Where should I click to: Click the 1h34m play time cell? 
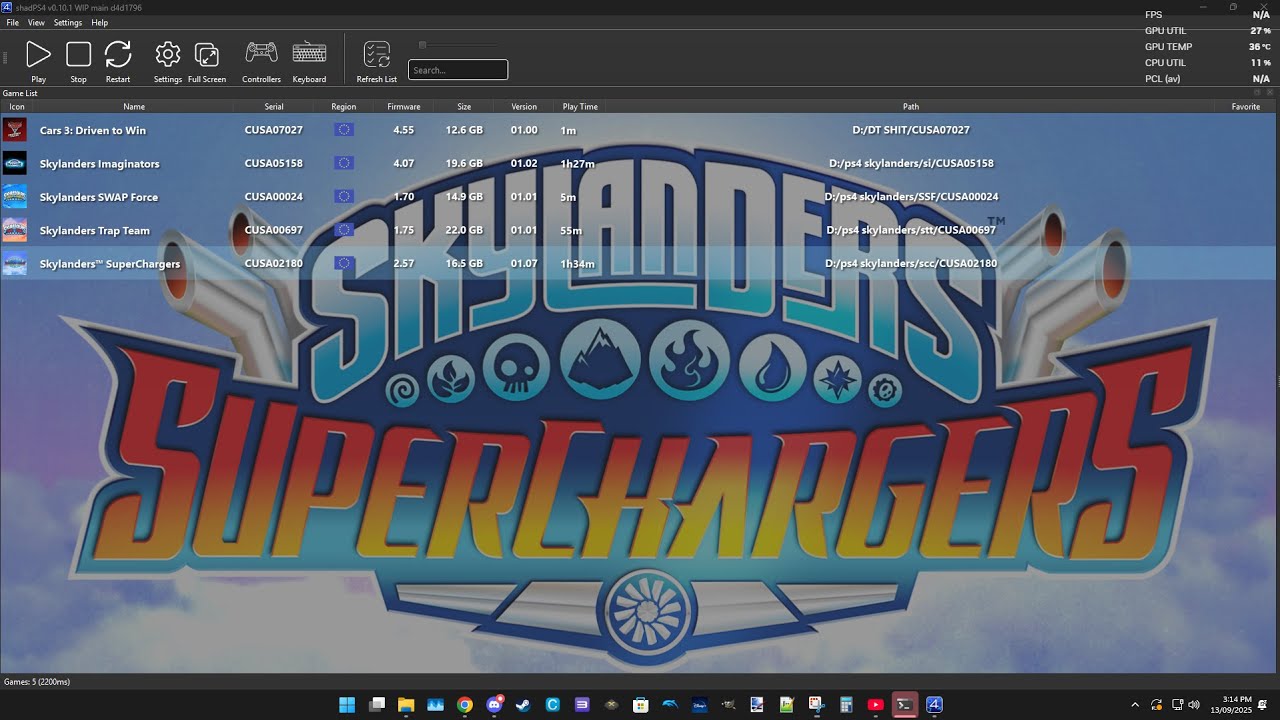pos(577,264)
